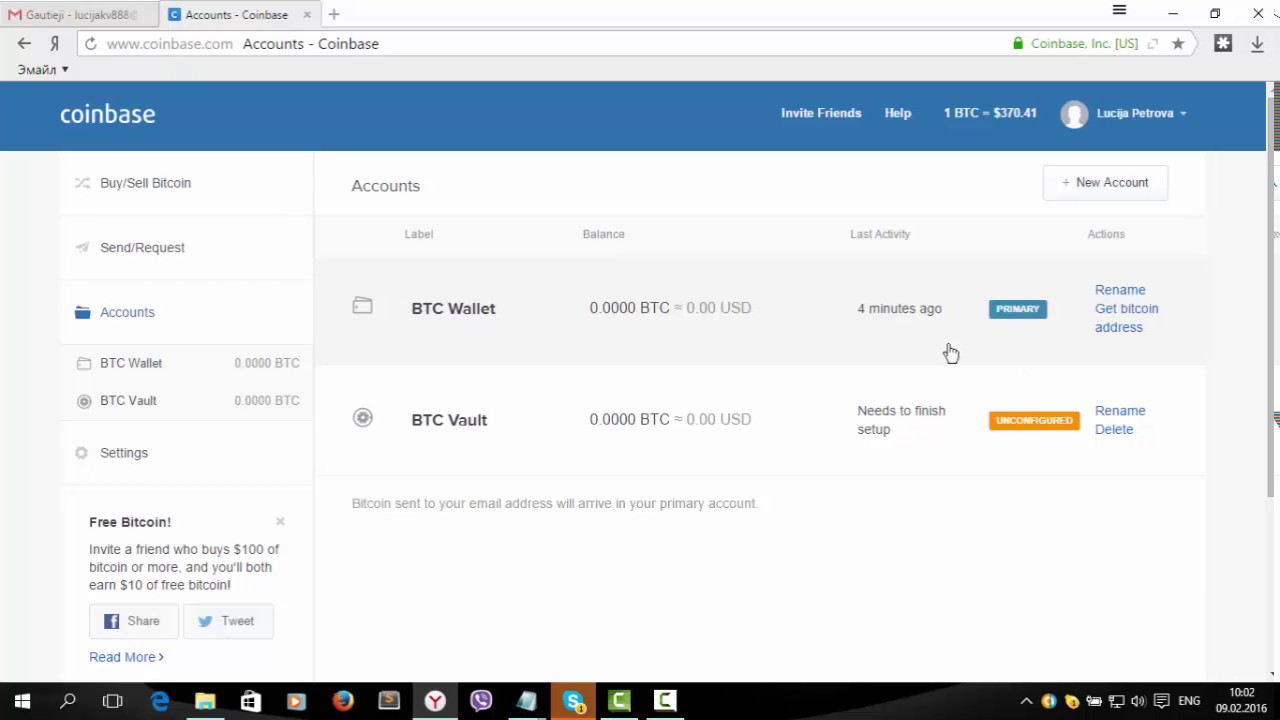Click the Tweet button
The image size is (1280, 720).
pos(228,621)
